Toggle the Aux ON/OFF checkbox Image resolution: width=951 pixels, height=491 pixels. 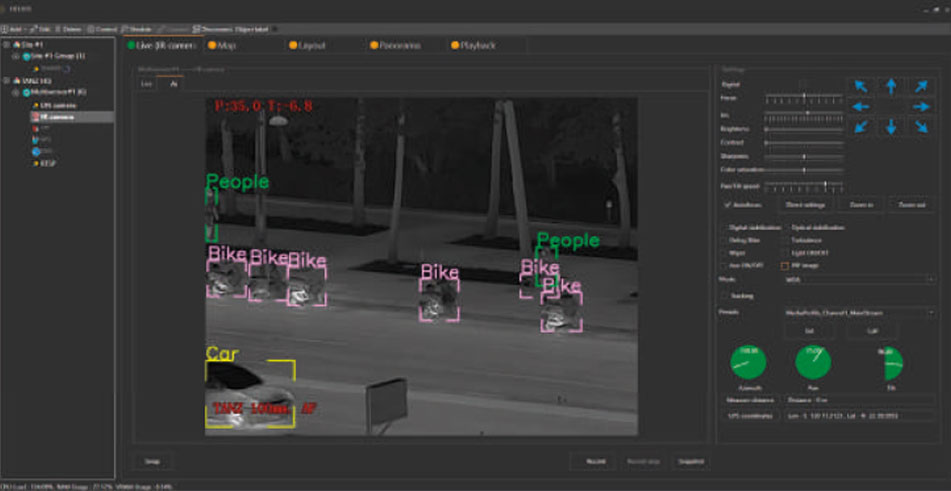pos(724,266)
